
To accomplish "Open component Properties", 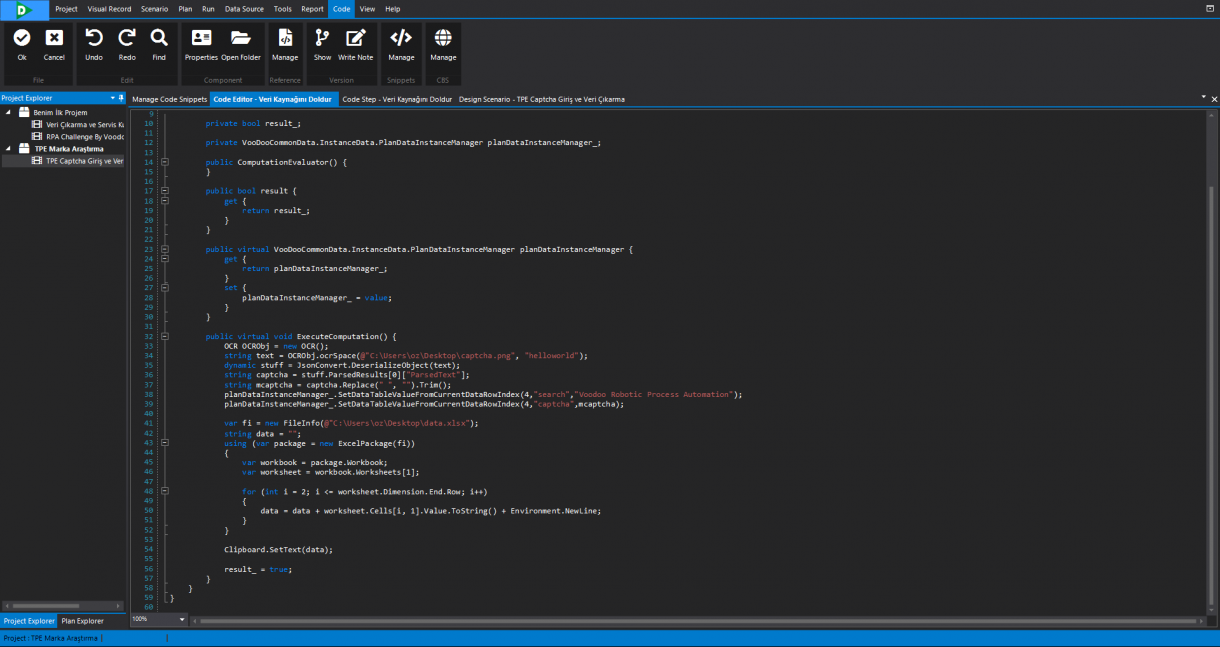I will (x=201, y=39).
